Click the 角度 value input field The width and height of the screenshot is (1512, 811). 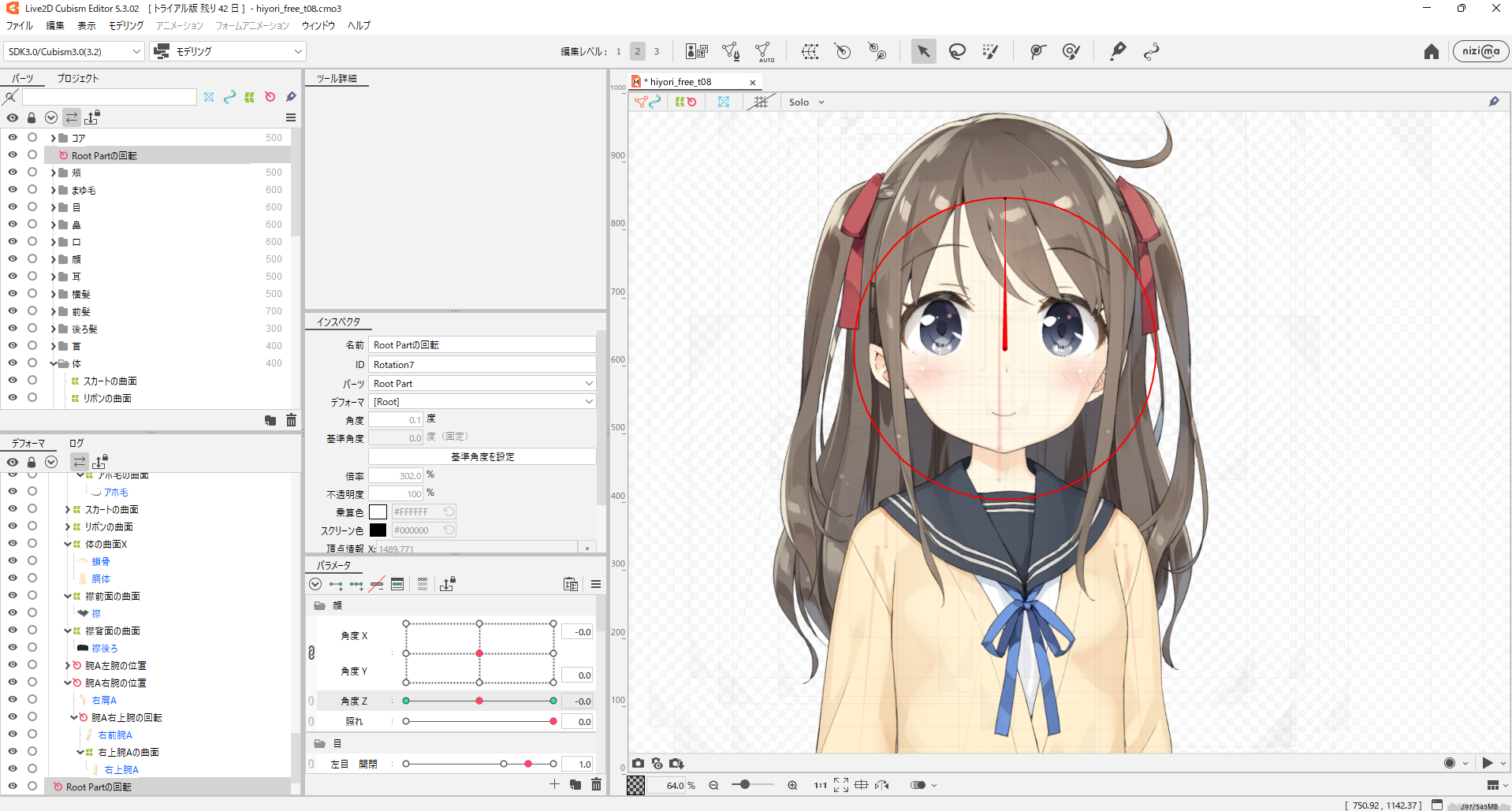pyautogui.click(x=396, y=420)
